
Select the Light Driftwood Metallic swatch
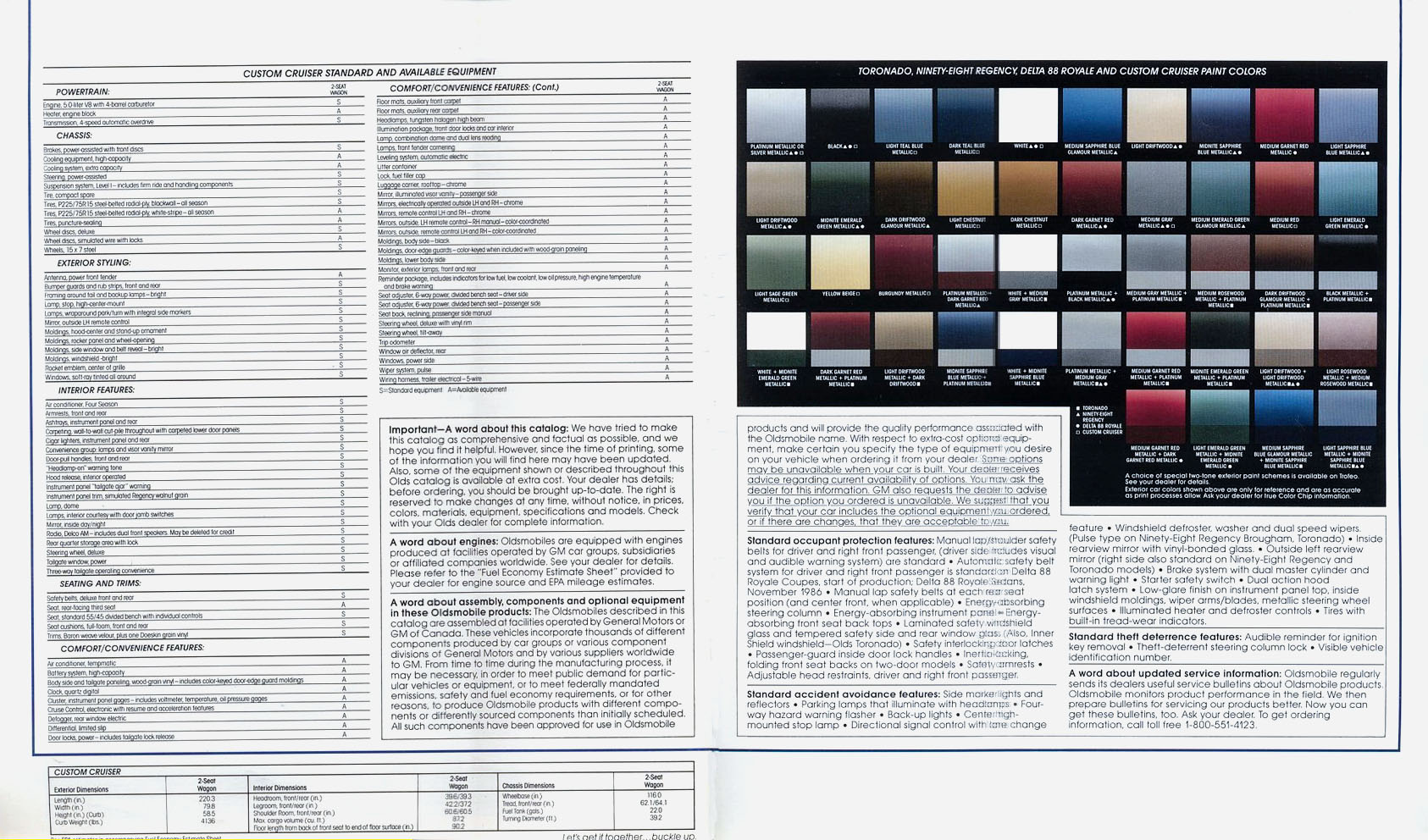point(776,190)
